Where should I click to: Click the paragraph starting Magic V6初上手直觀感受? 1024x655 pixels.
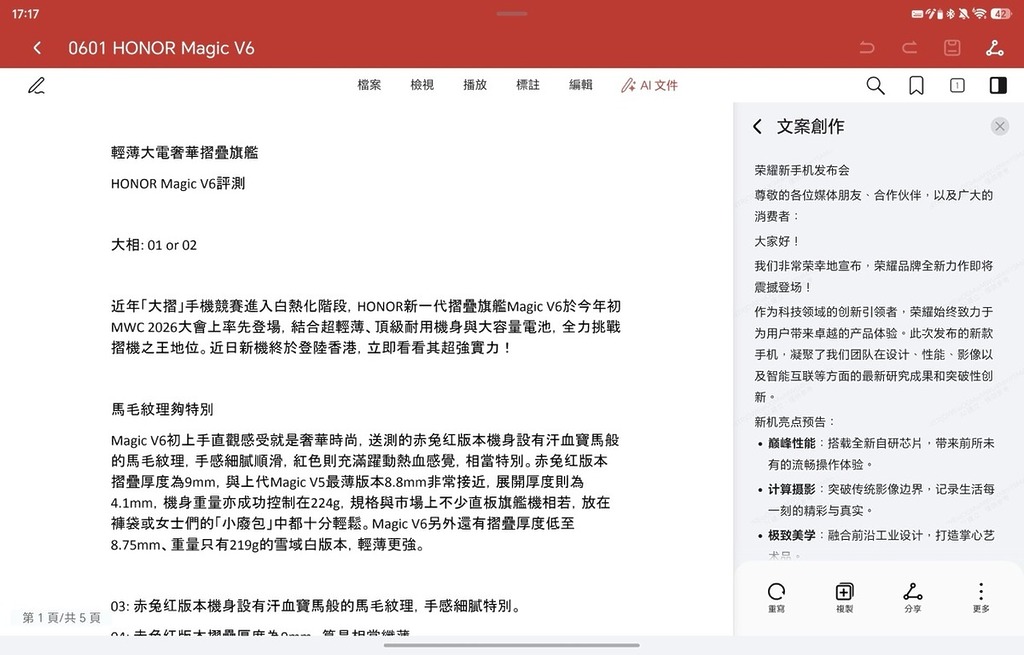click(x=366, y=492)
